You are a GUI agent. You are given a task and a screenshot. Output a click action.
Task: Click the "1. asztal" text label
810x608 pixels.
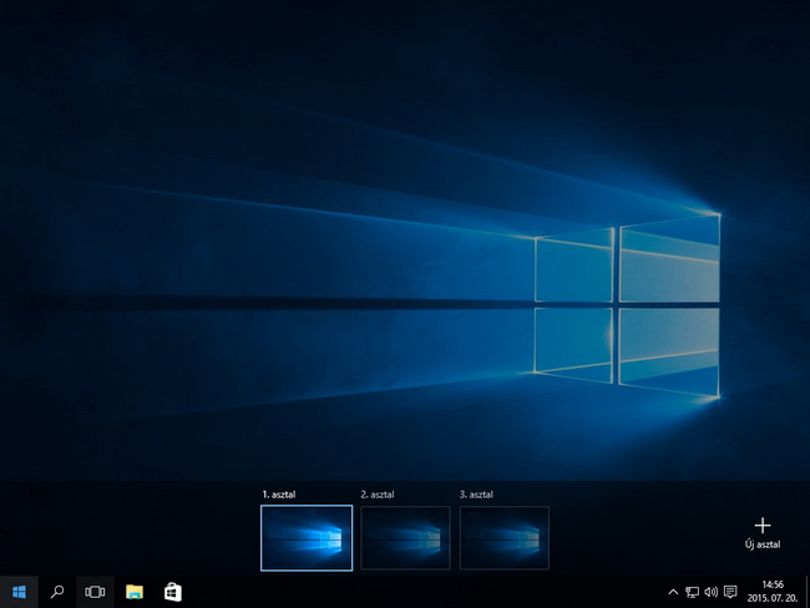279,494
